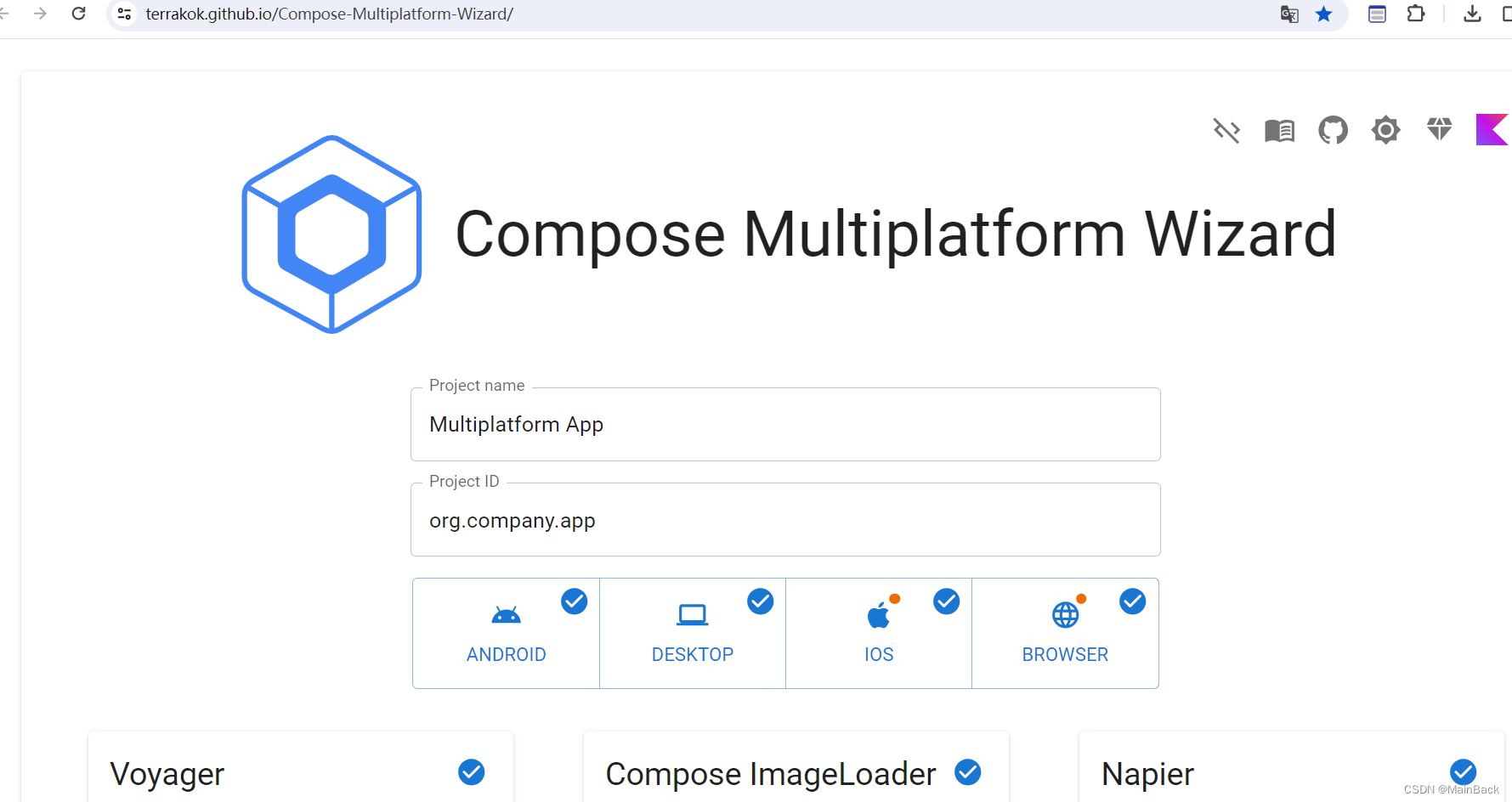
Task: Click the blue bookmark star icon
Action: [x=1323, y=14]
